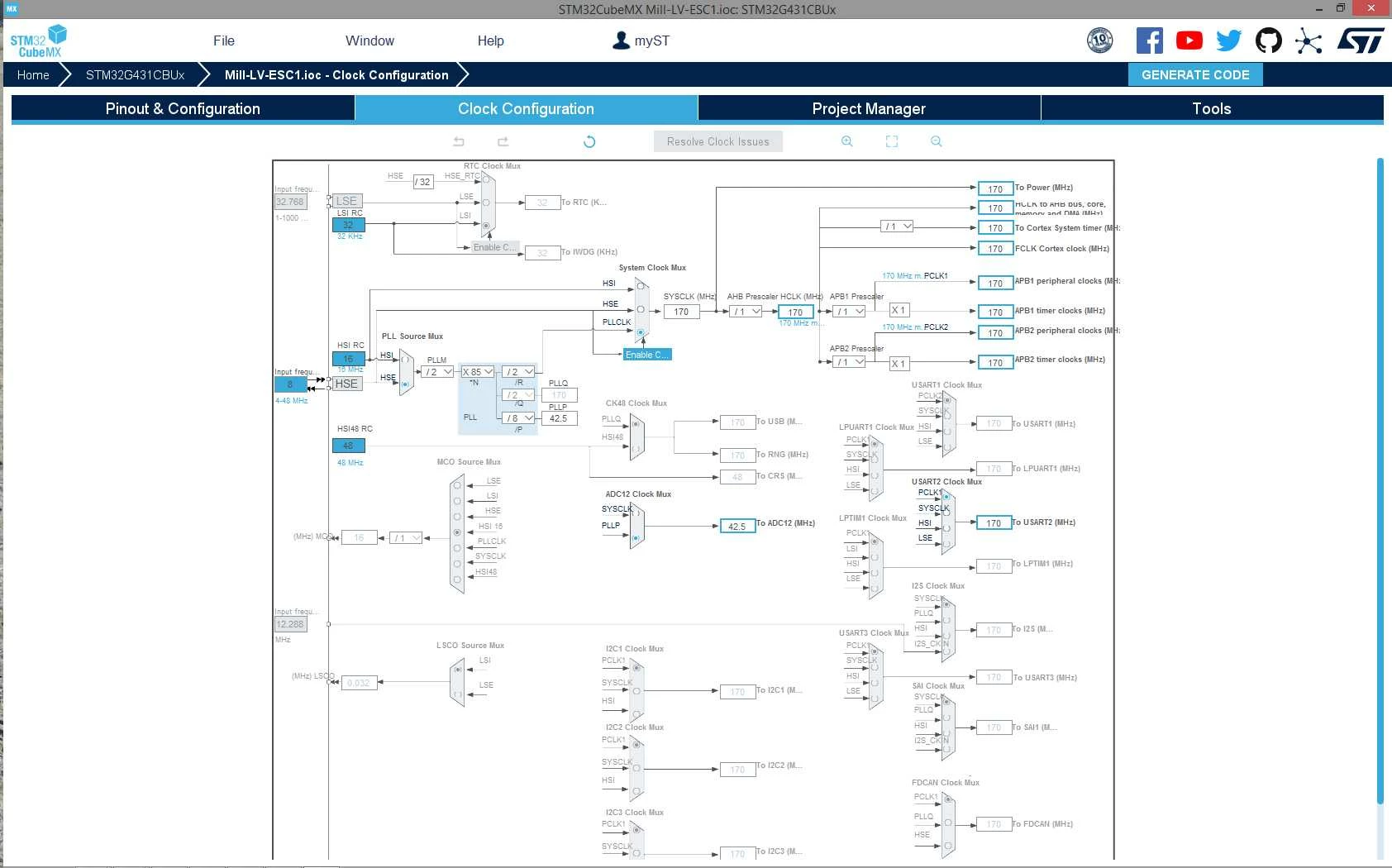This screenshot has width=1392, height=868.
Task: Select PLLCLK in MCO Source Mux
Action: pyautogui.click(x=457, y=547)
